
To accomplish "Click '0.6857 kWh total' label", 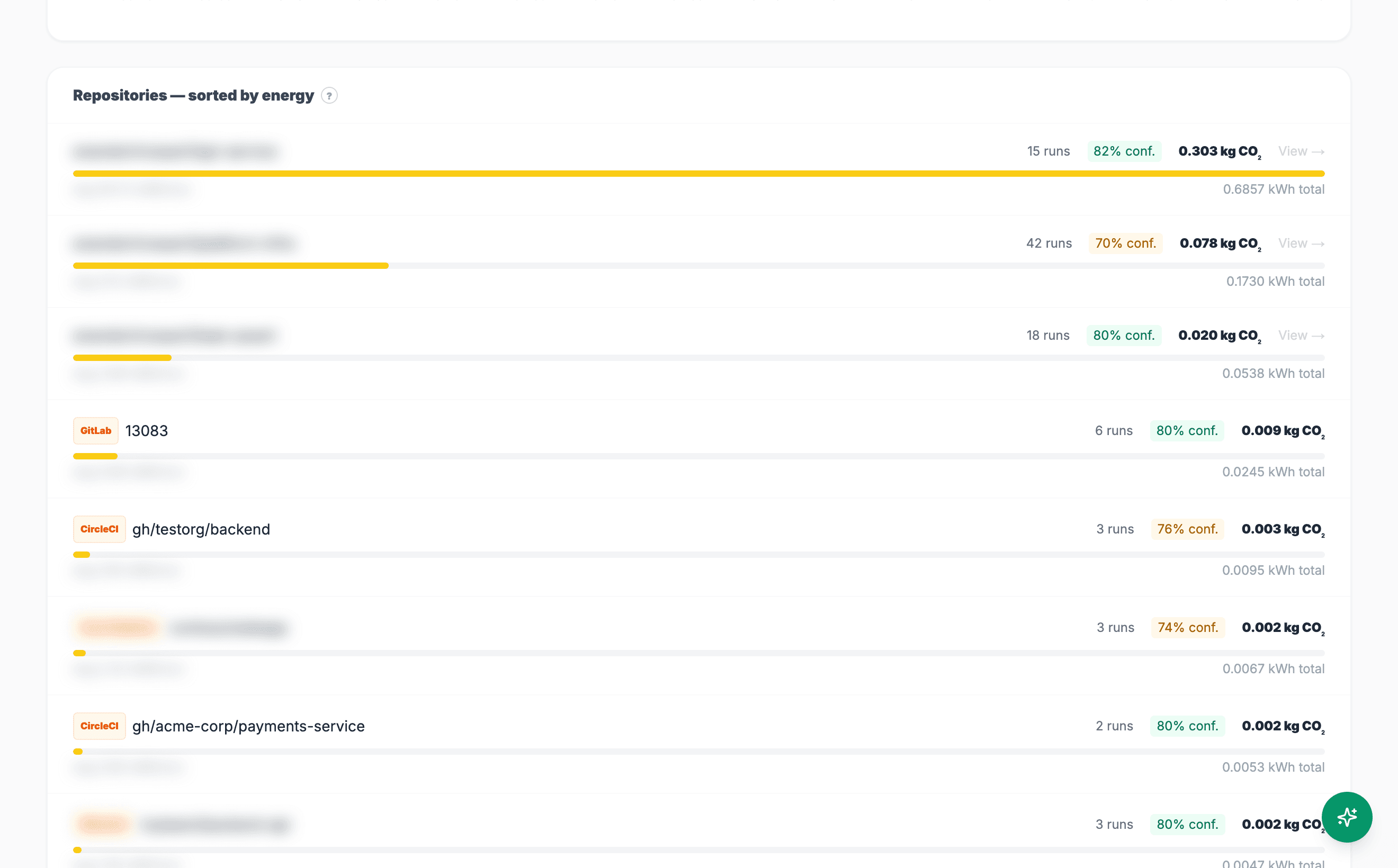I will click(1274, 189).
